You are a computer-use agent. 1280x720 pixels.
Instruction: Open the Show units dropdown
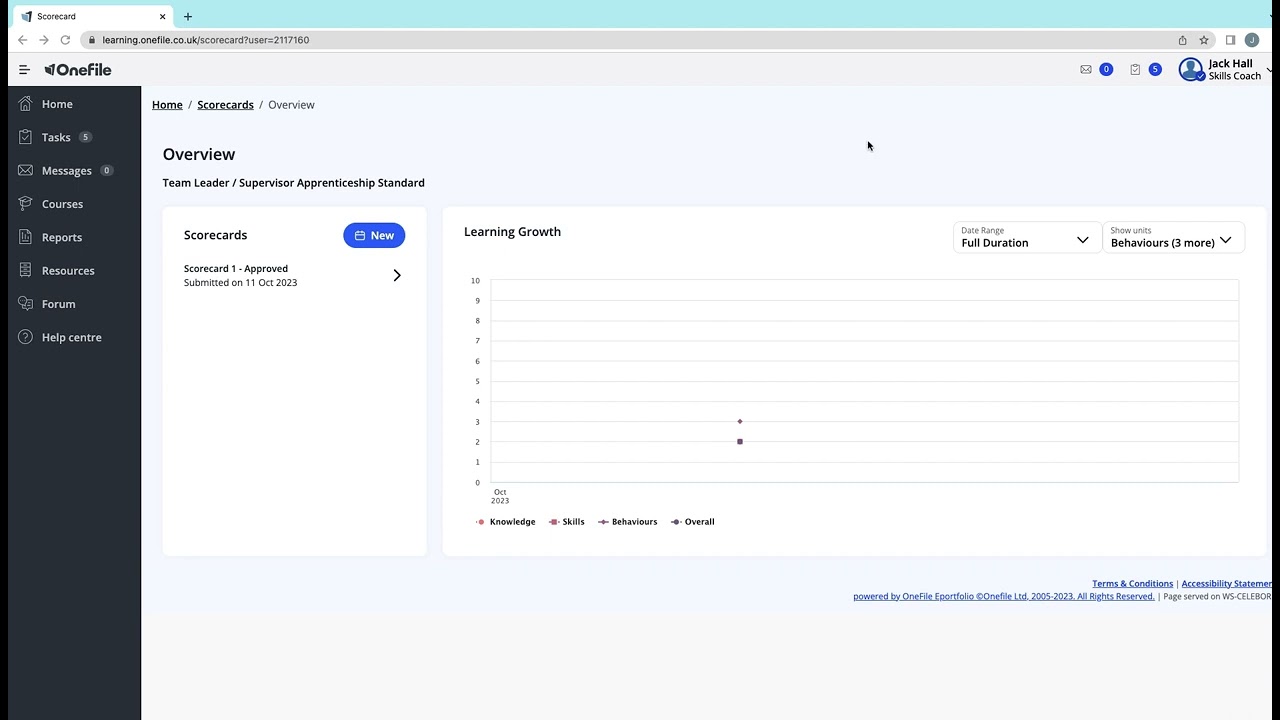[1173, 237]
